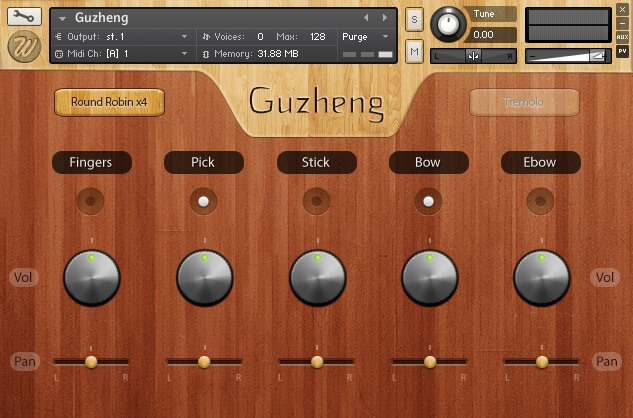Turn on the Stick power light

click(316, 201)
